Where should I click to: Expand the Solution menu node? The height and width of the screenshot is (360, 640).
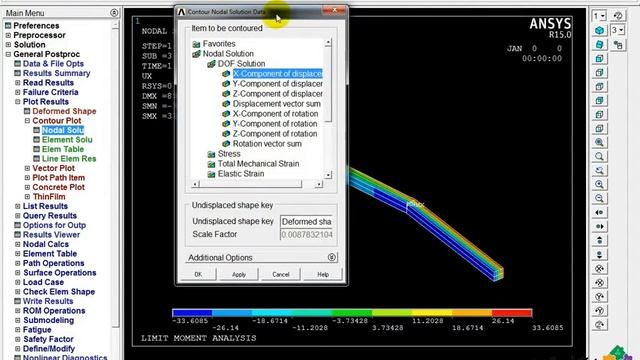(x=8, y=44)
